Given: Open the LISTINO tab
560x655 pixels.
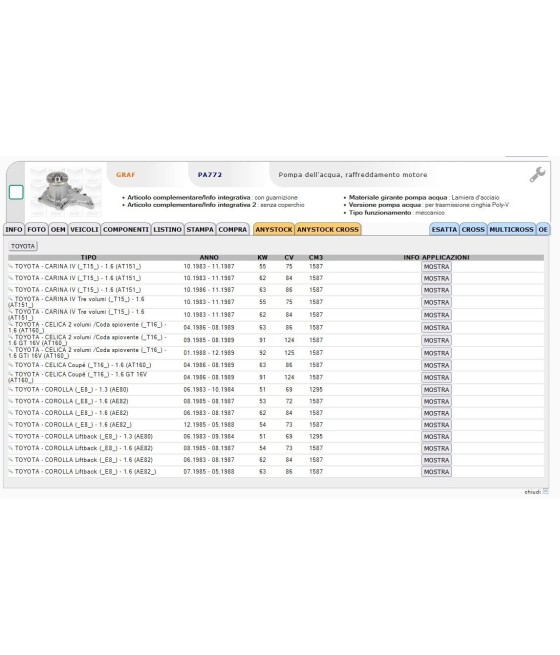Looking at the screenshot, I should (x=167, y=229).
